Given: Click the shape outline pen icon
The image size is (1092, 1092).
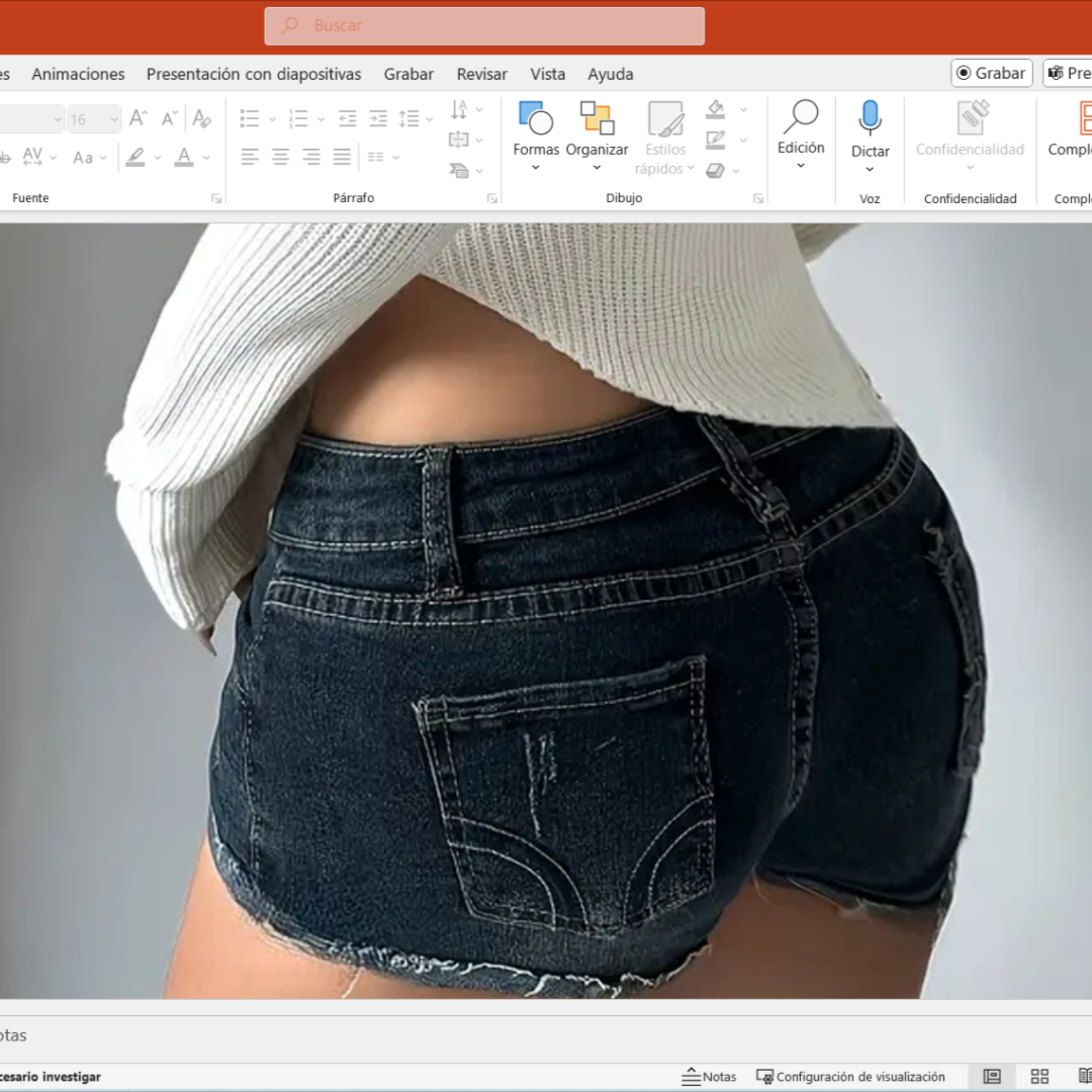Looking at the screenshot, I should [715, 140].
